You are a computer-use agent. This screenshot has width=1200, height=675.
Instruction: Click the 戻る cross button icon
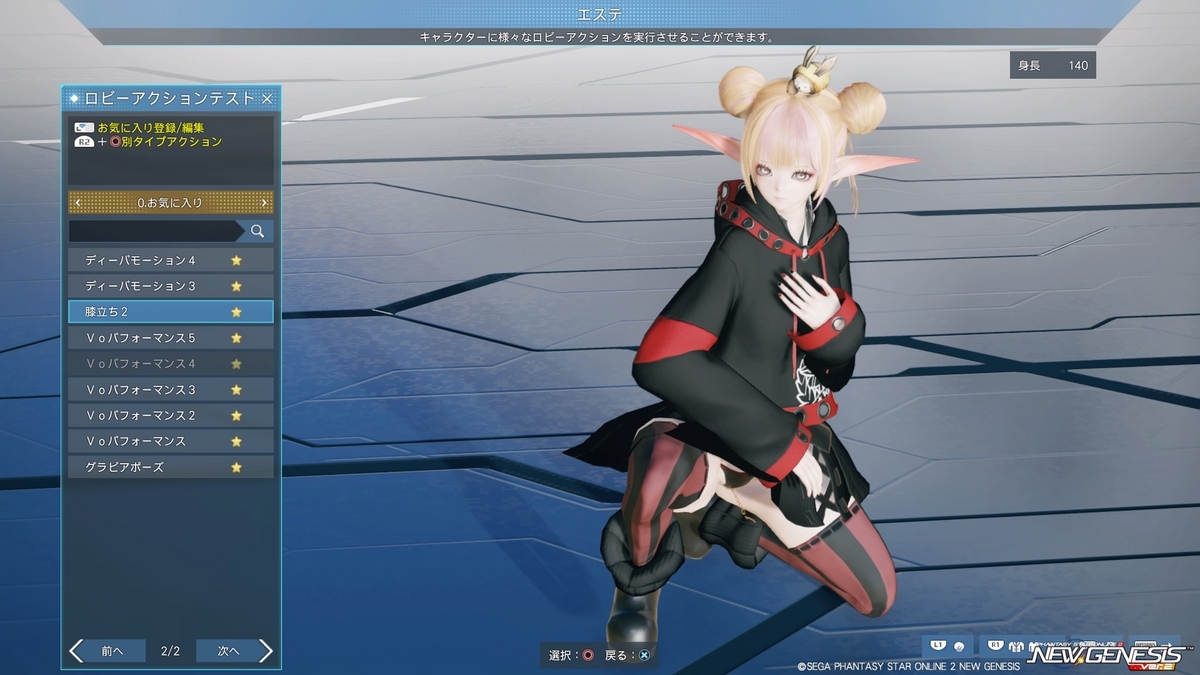[x=645, y=655]
